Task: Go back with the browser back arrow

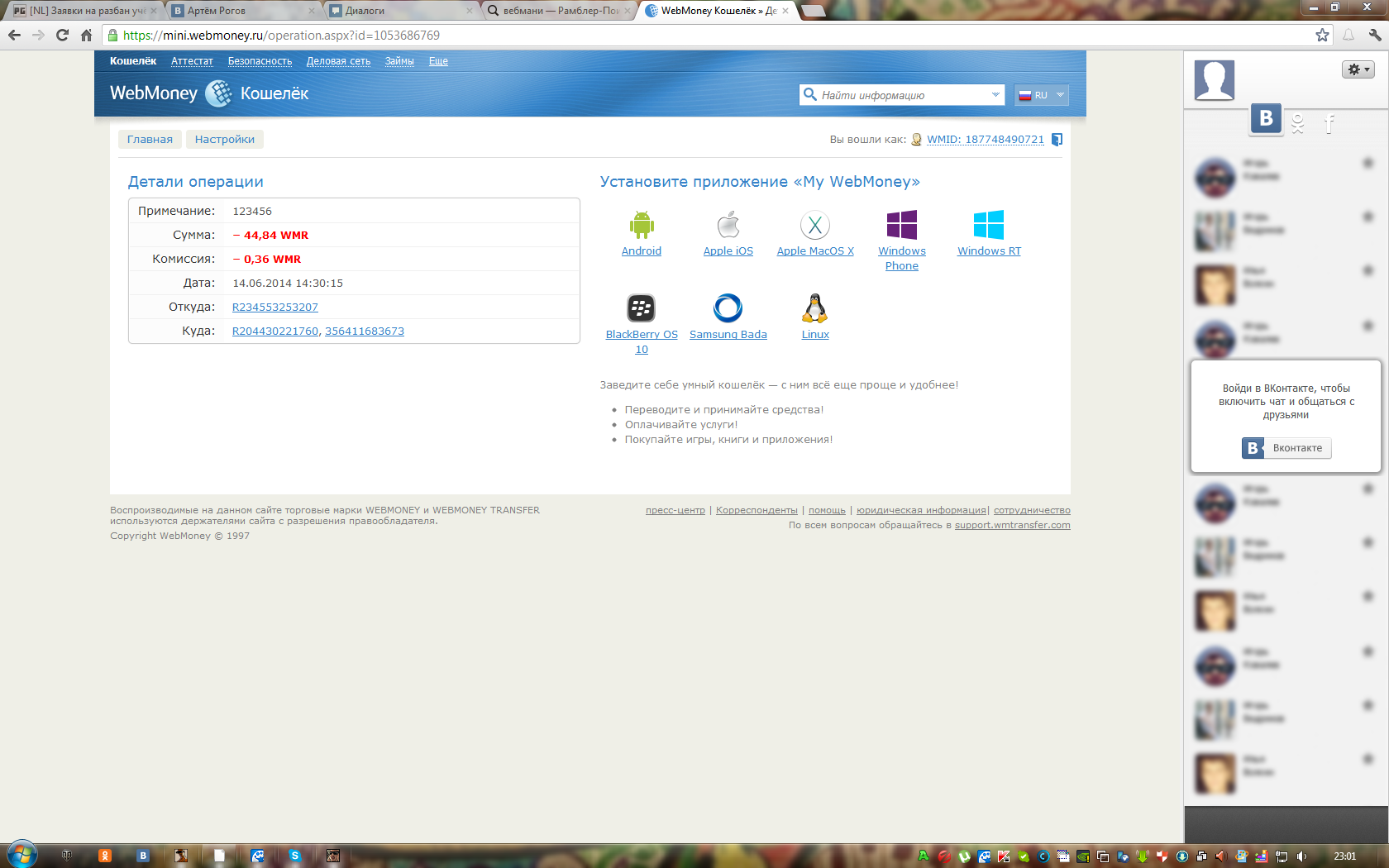Action: 14,35
